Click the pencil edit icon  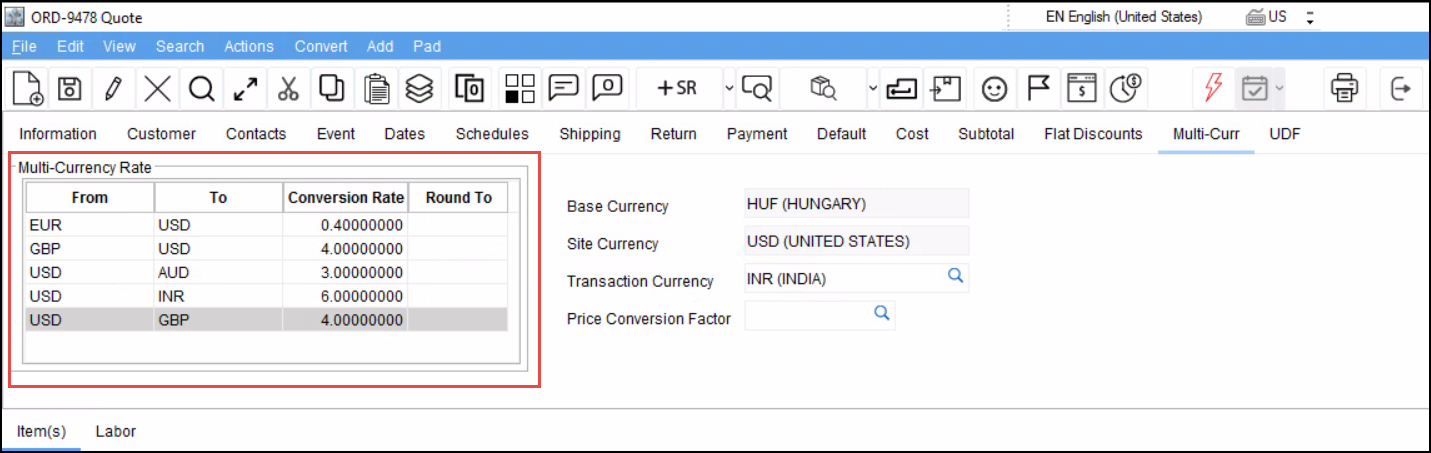pyautogui.click(x=113, y=89)
